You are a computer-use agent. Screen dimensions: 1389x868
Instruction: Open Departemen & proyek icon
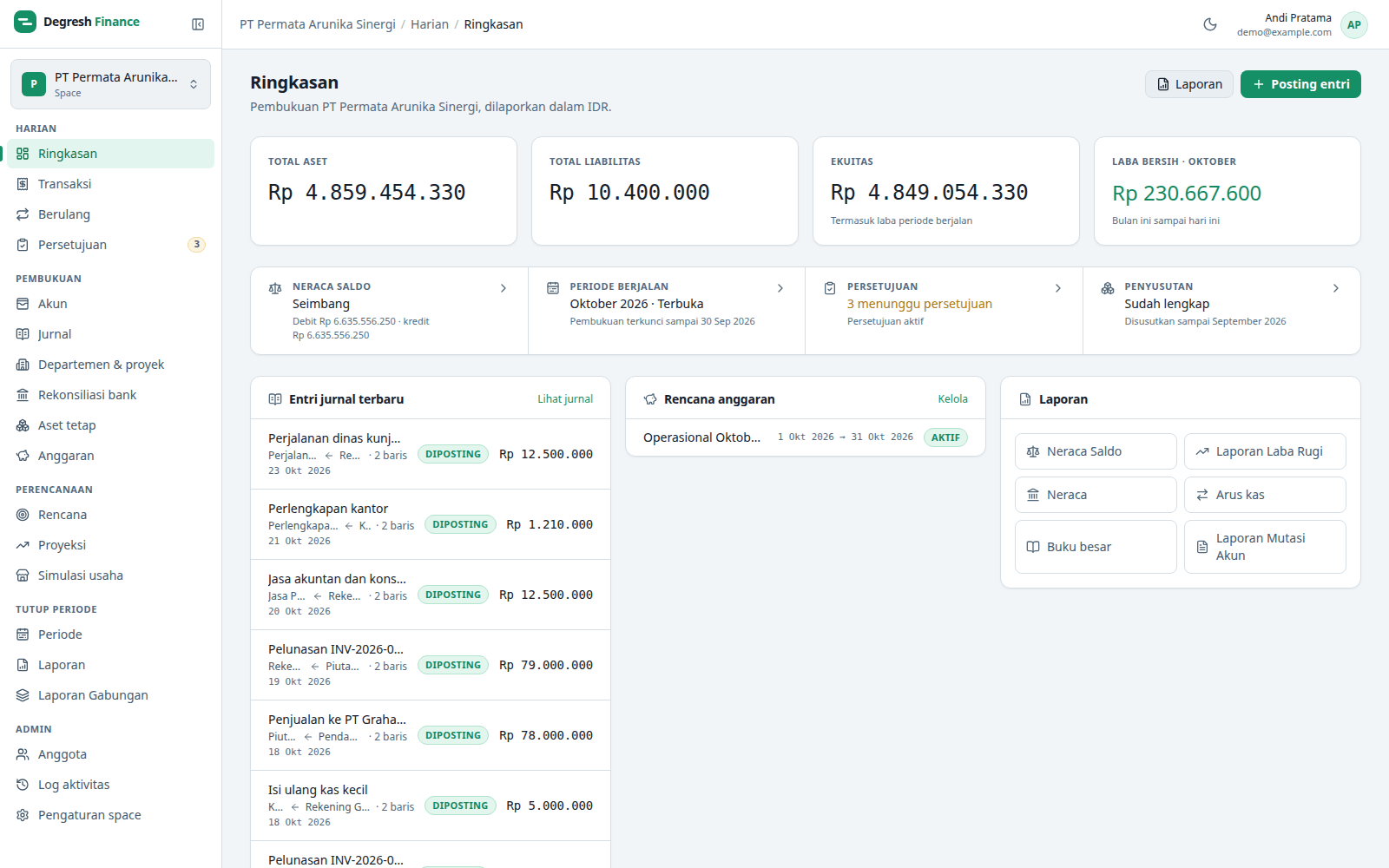[x=23, y=365]
